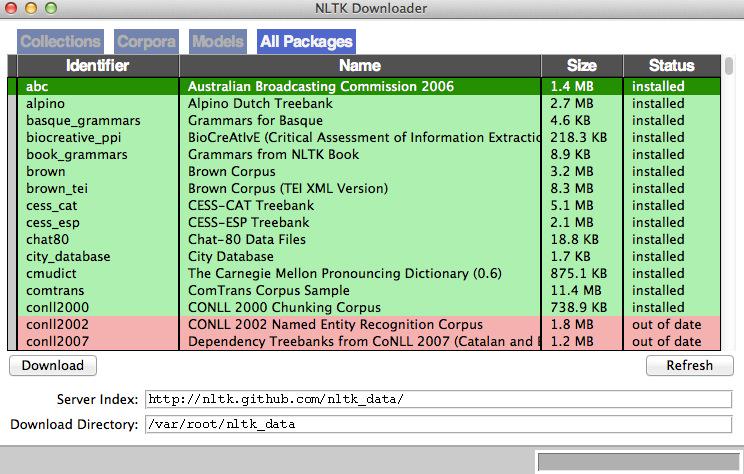Click 'CONLL 2000 Chunking Corpus' name
This screenshot has width=744, height=474.
point(284,307)
